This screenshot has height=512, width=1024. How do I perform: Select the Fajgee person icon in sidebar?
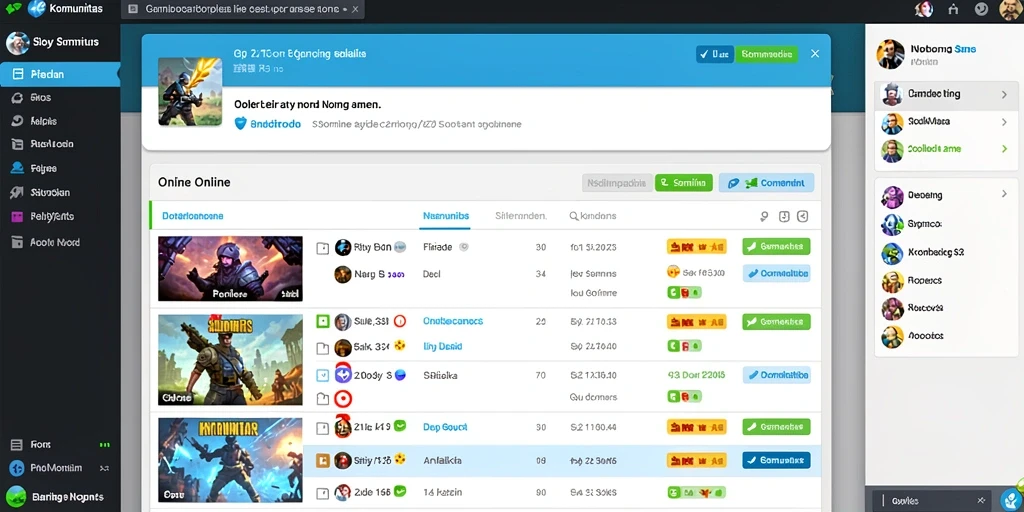[18, 168]
